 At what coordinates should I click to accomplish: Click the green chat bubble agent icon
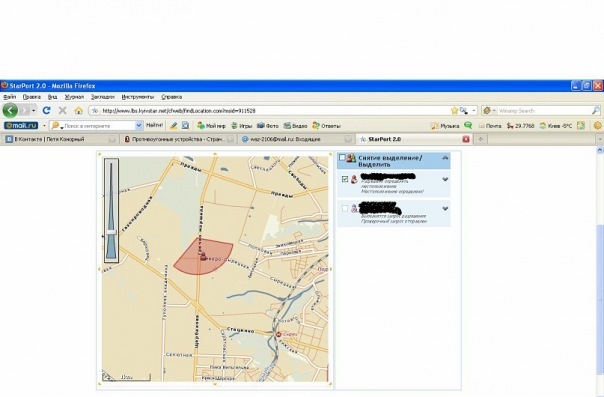click(468, 126)
